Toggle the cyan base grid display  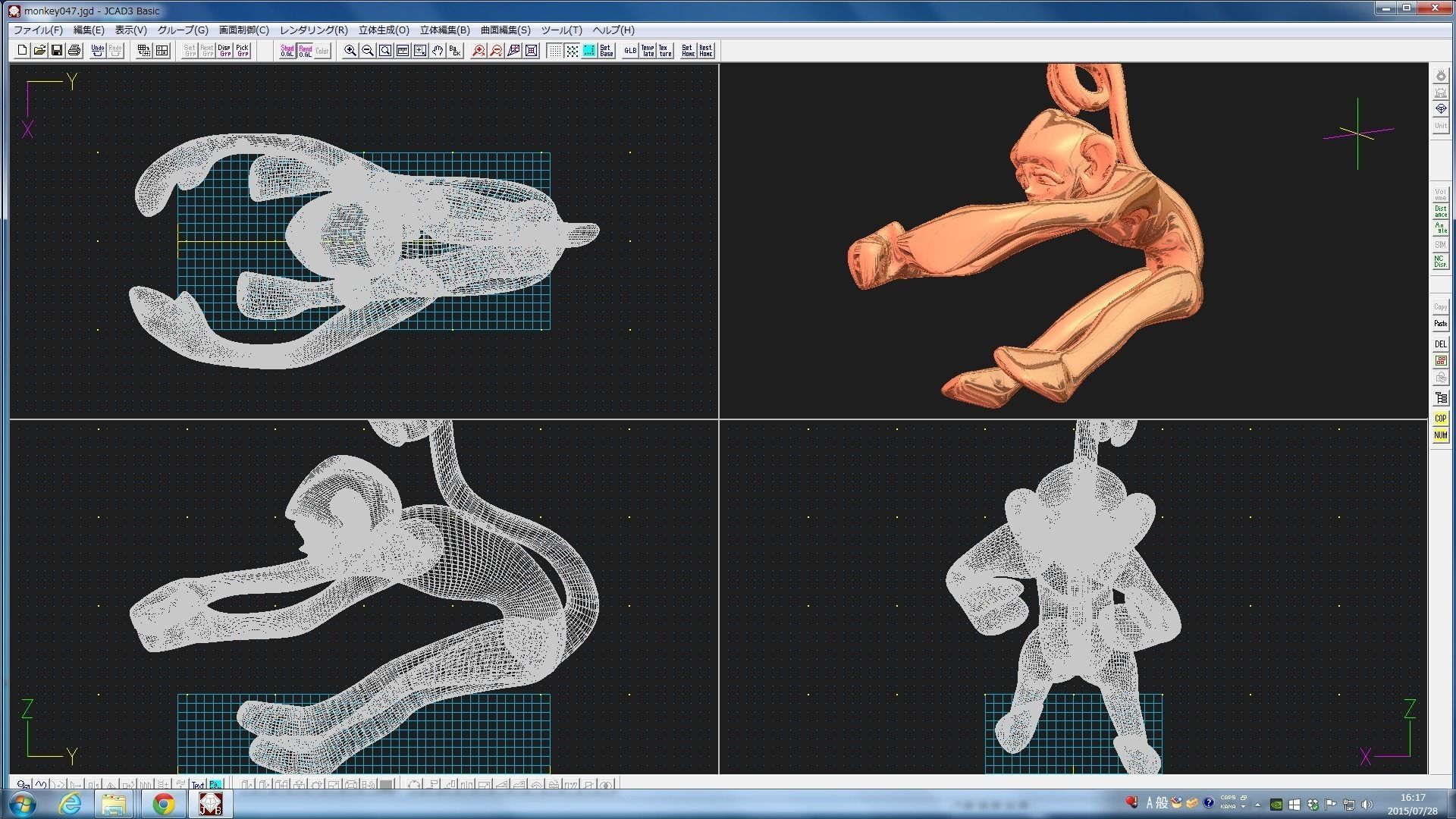pos(589,51)
